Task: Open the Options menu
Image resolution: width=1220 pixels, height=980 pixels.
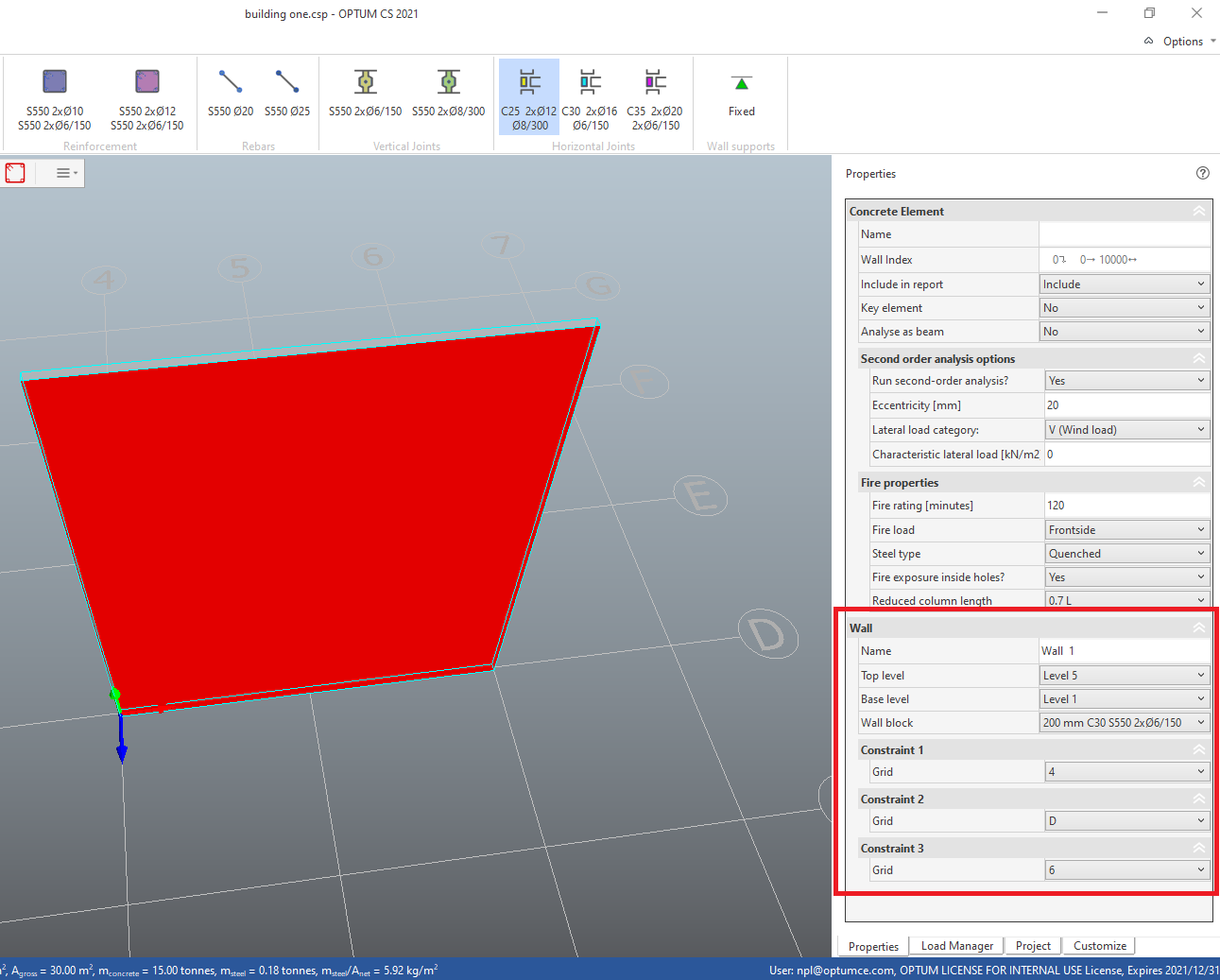Action: click(1181, 42)
